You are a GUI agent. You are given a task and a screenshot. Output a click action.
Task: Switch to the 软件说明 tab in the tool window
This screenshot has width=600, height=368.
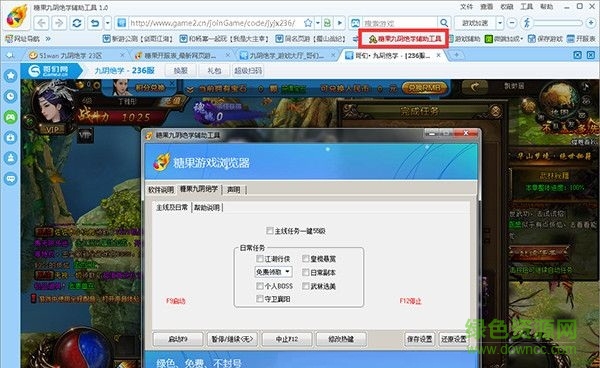(x=161, y=190)
